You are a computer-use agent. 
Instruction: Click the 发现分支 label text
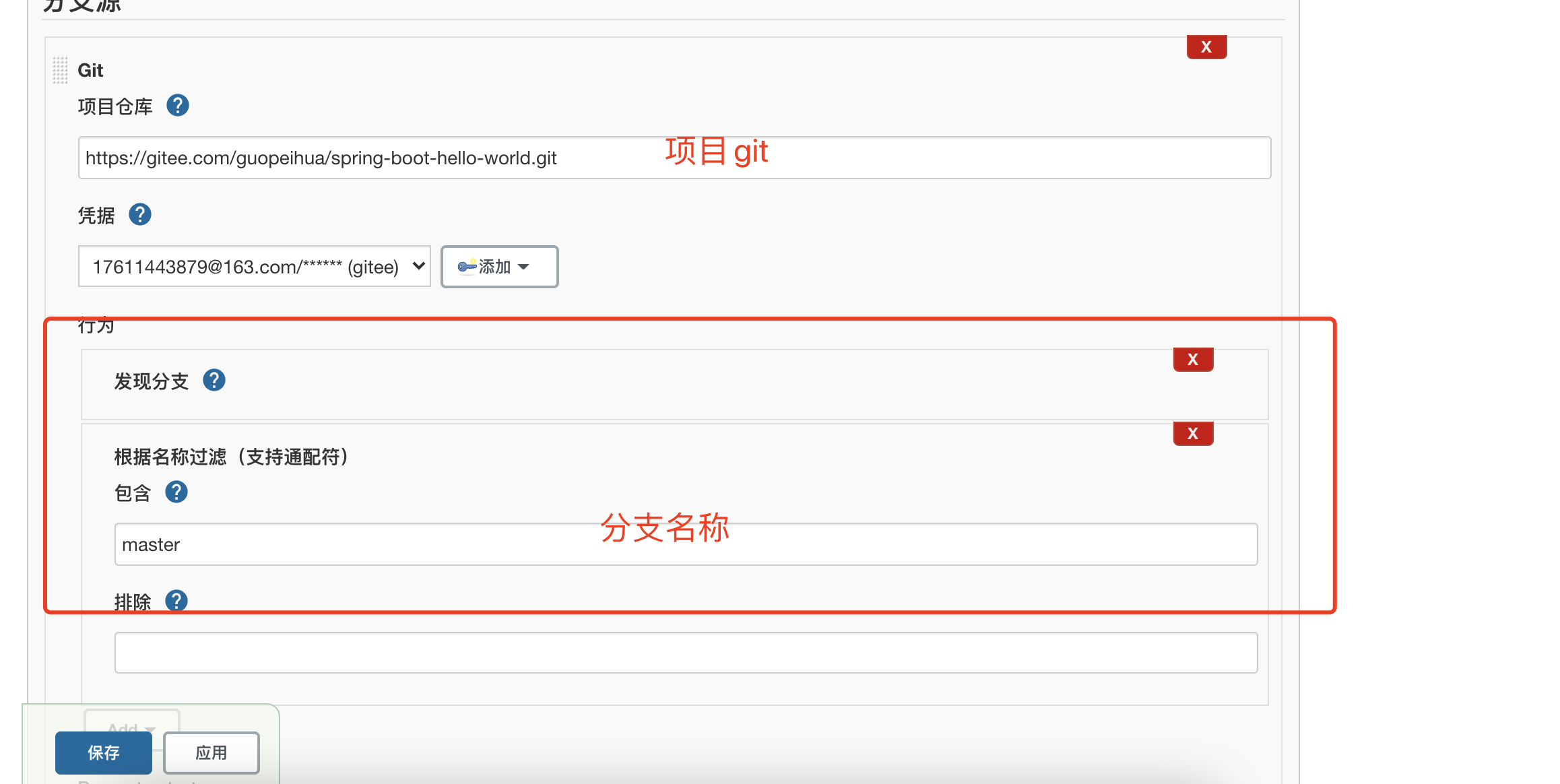coord(151,382)
